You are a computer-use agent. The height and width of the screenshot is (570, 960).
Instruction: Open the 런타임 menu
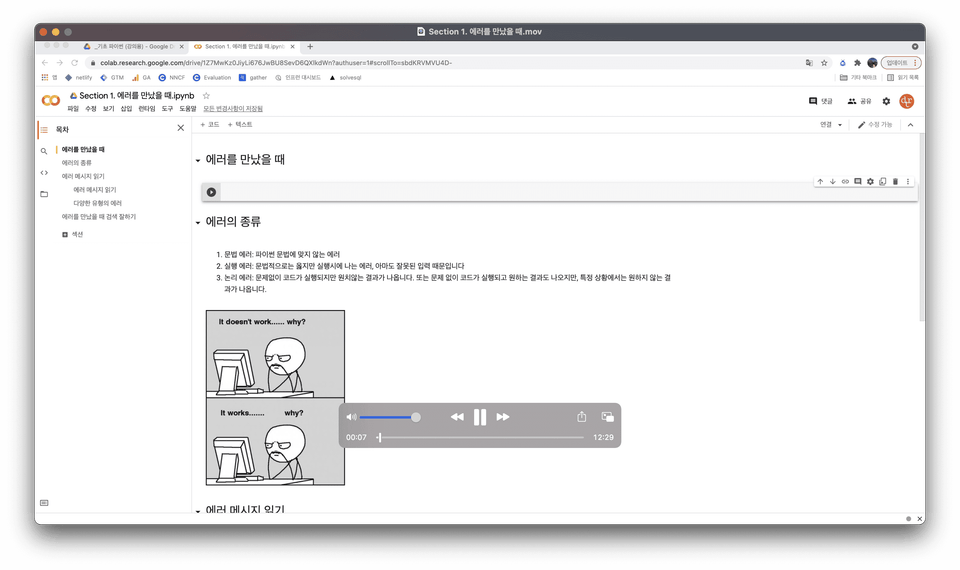[x=147, y=108]
